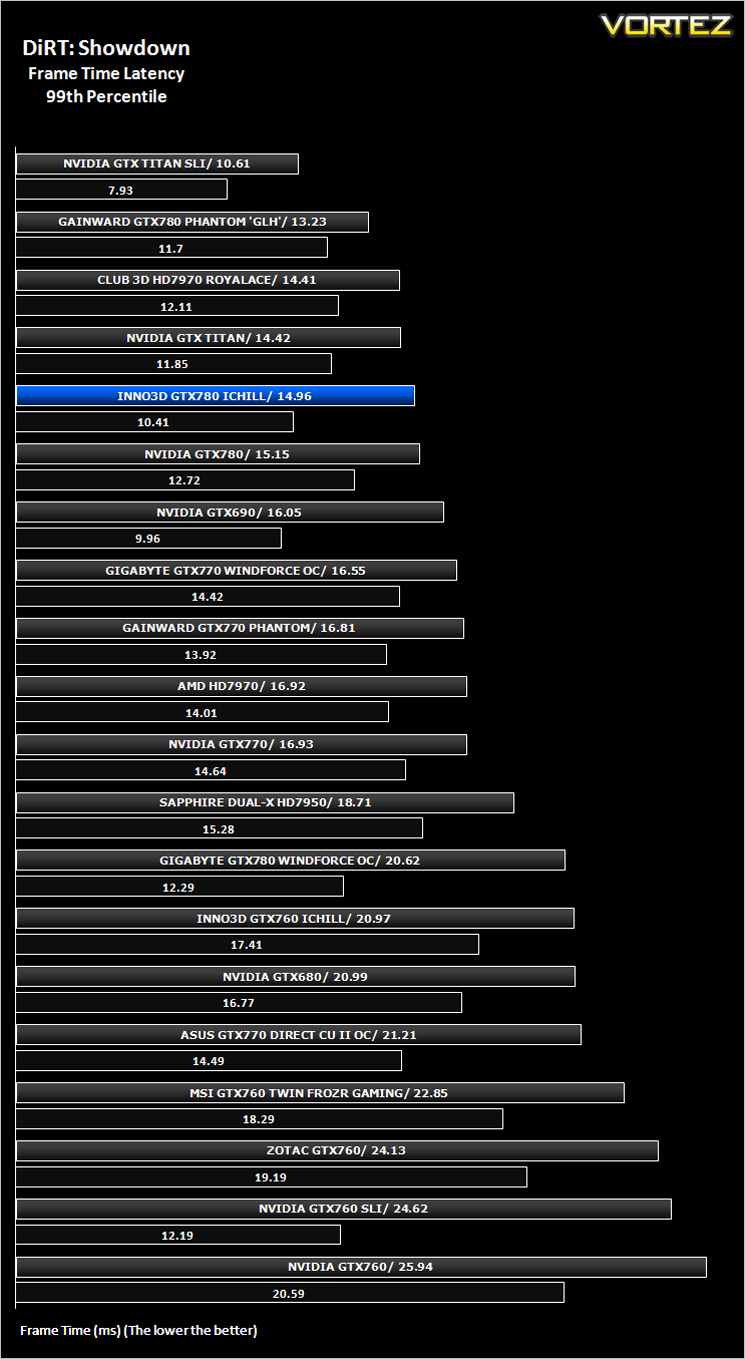This screenshot has width=745, height=1359.
Task: Select the NVIDIA GTX TITAN SLI 10.61 bar
Action: 157,164
